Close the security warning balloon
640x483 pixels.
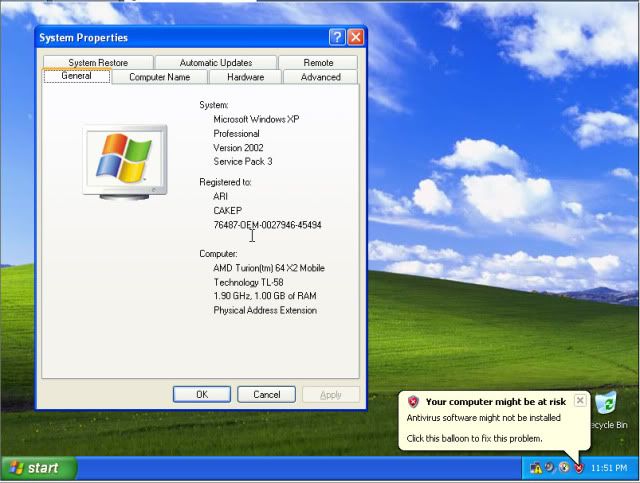[580, 401]
